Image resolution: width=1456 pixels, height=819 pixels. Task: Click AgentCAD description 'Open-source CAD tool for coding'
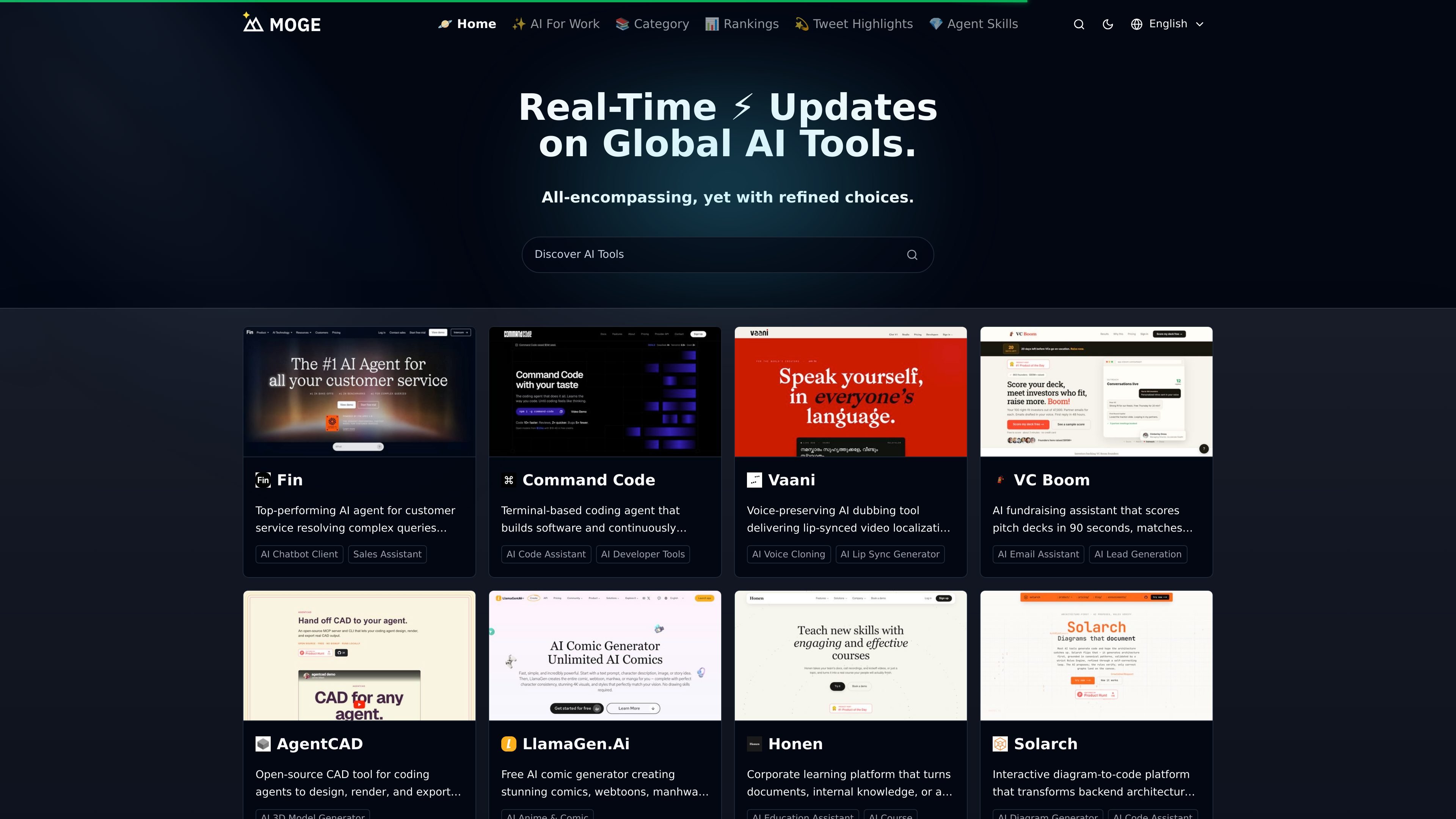tap(342, 775)
